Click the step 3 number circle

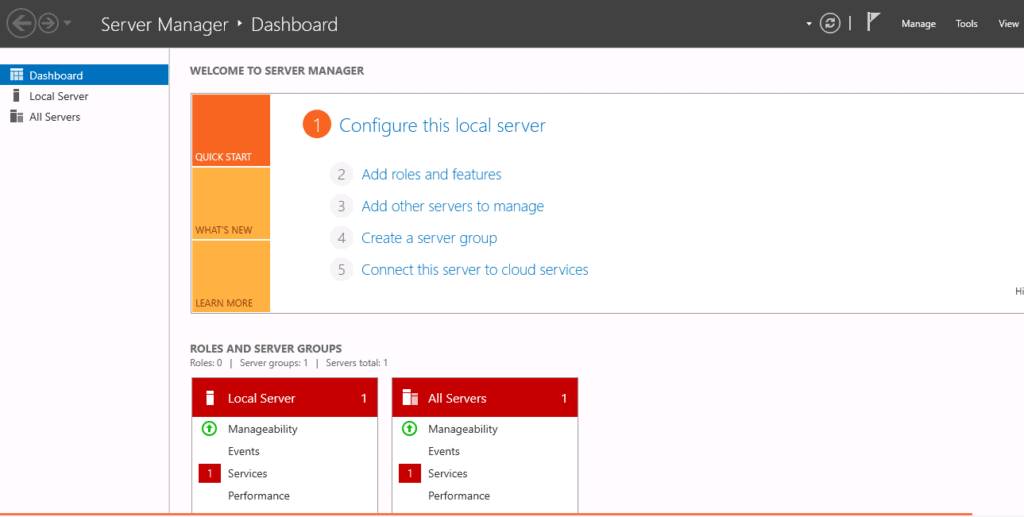(341, 206)
